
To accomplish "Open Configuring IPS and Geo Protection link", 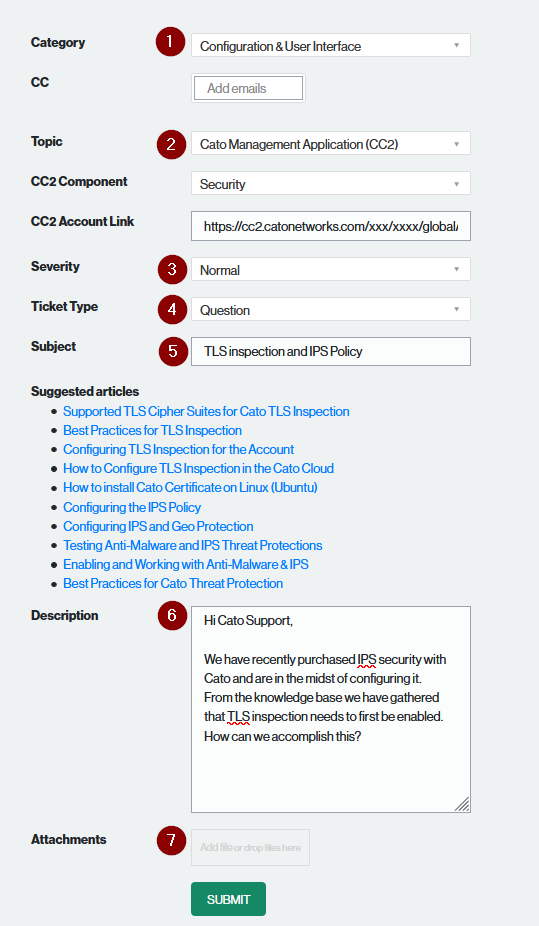I will point(158,526).
